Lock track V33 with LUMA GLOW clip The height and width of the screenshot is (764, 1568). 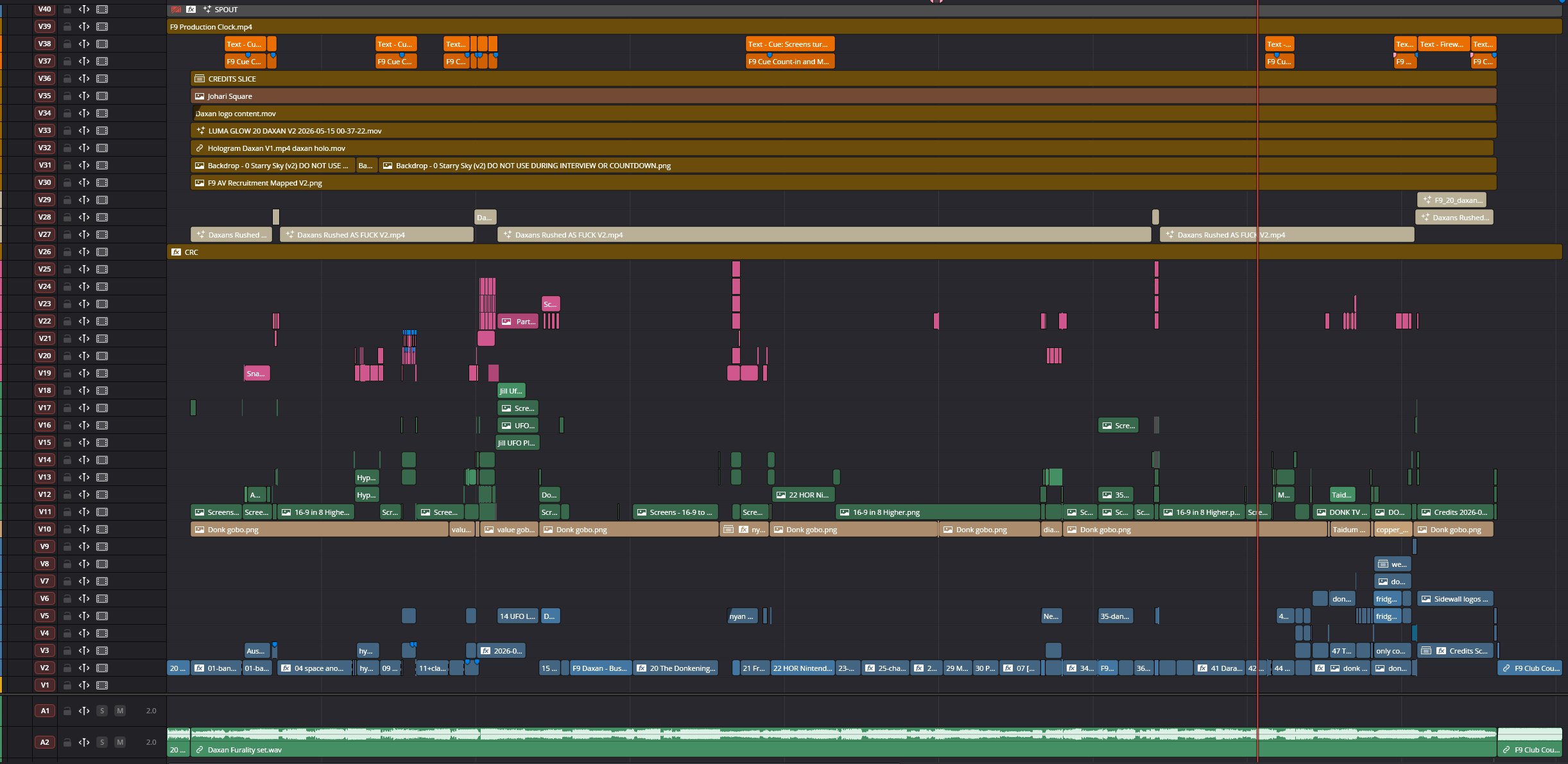[x=67, y=130]
